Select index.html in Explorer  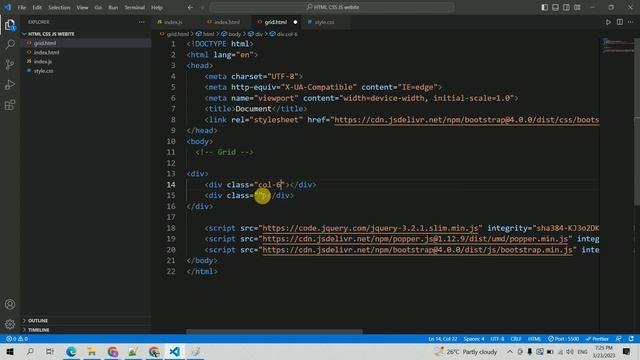click(46, 52)
